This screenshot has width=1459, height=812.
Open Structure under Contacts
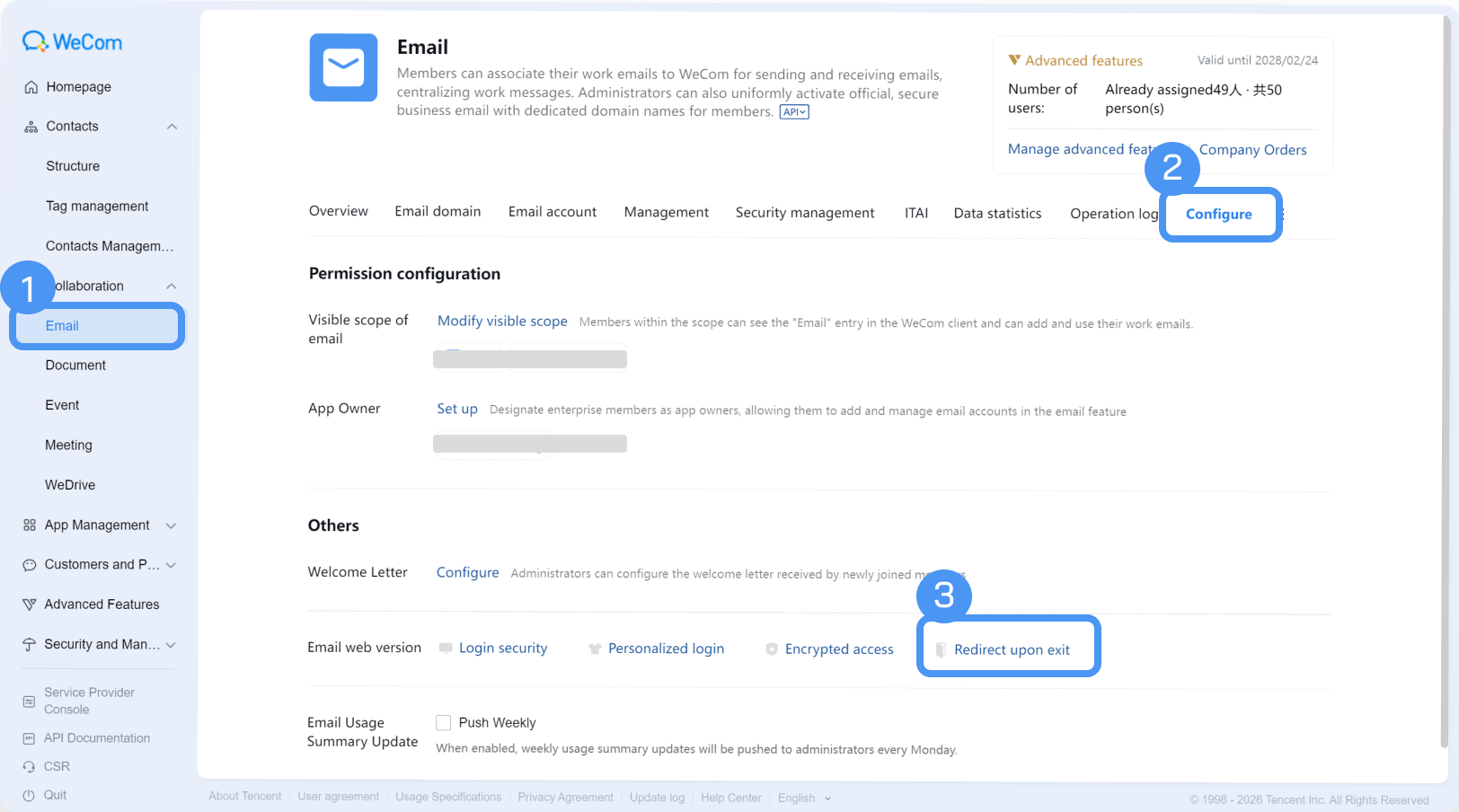(73, 166)
